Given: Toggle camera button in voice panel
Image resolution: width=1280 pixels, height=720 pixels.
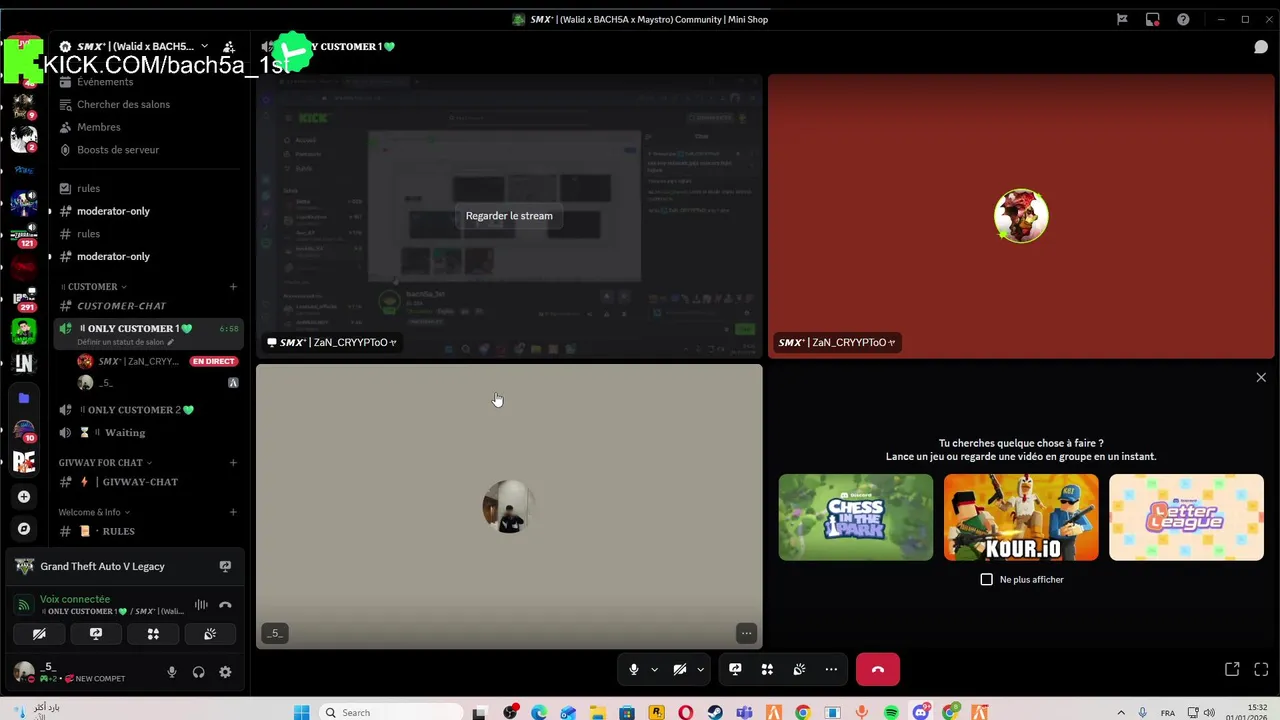Looking at the screenshot, I should [39, 634].
